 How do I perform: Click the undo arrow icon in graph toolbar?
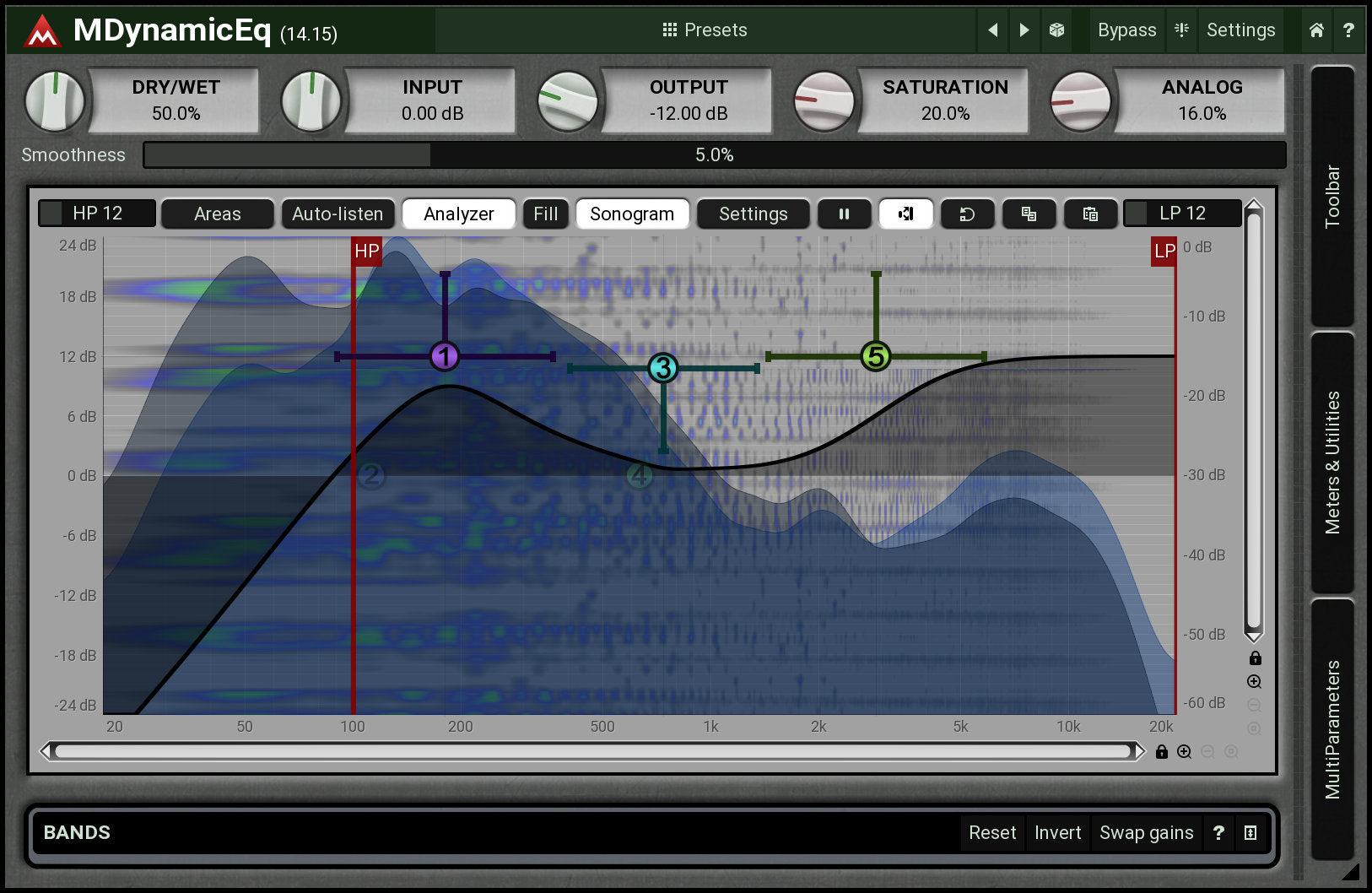(x=967, y=214)
